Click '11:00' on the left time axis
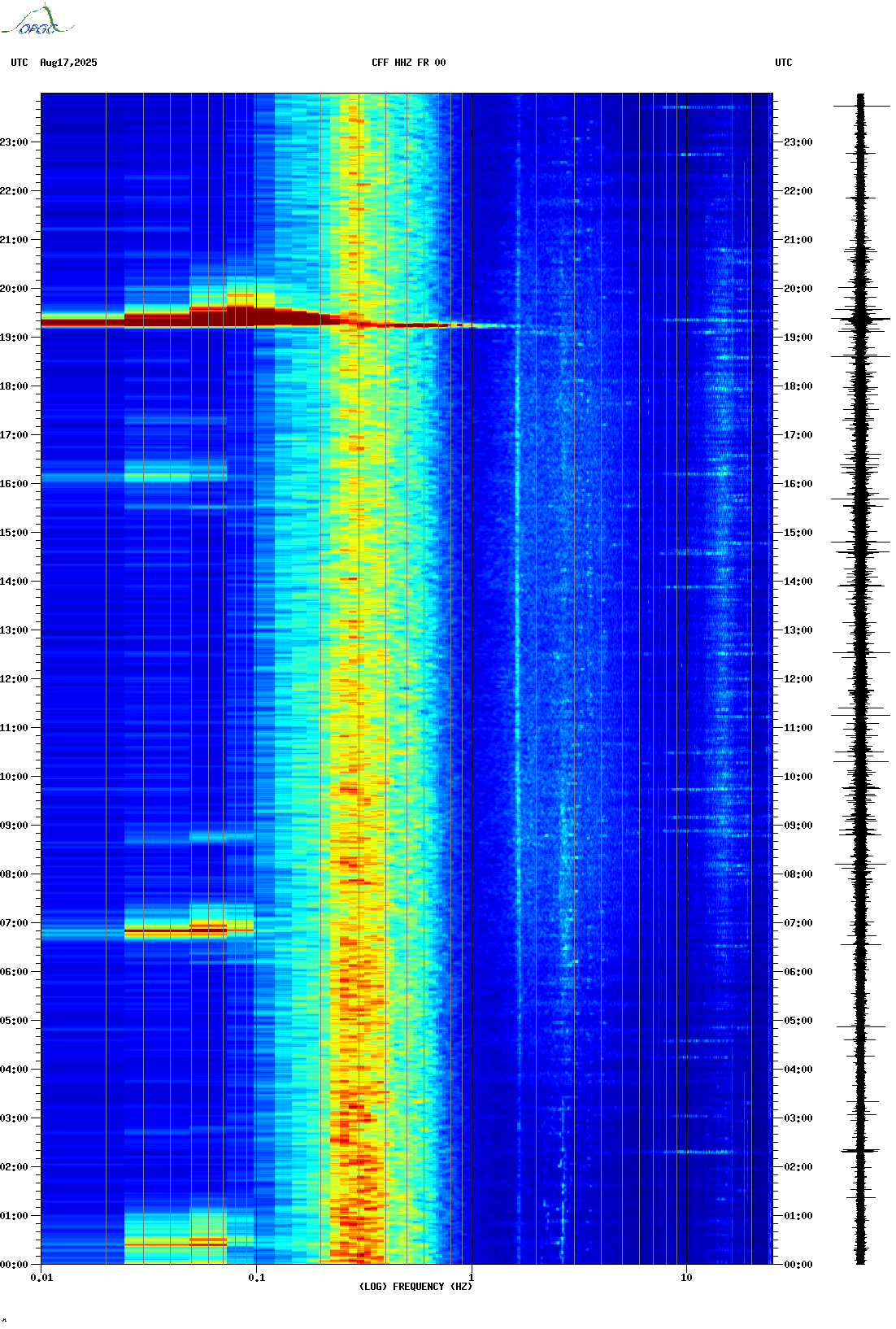This screenshot has width=896, height=1329. (x=14, y=728)
